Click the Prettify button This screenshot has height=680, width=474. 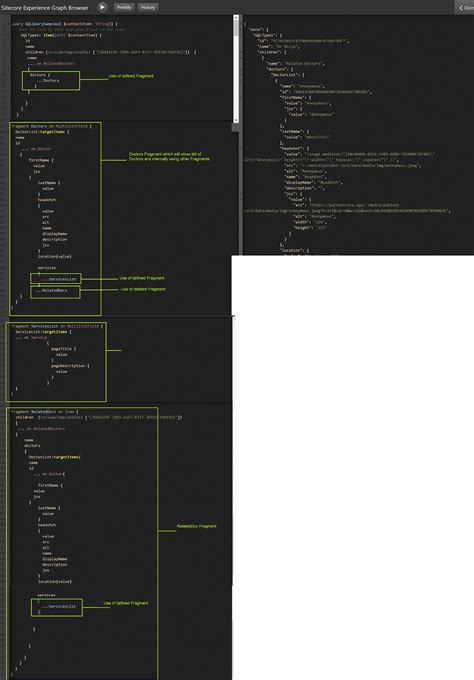[124, 7]
